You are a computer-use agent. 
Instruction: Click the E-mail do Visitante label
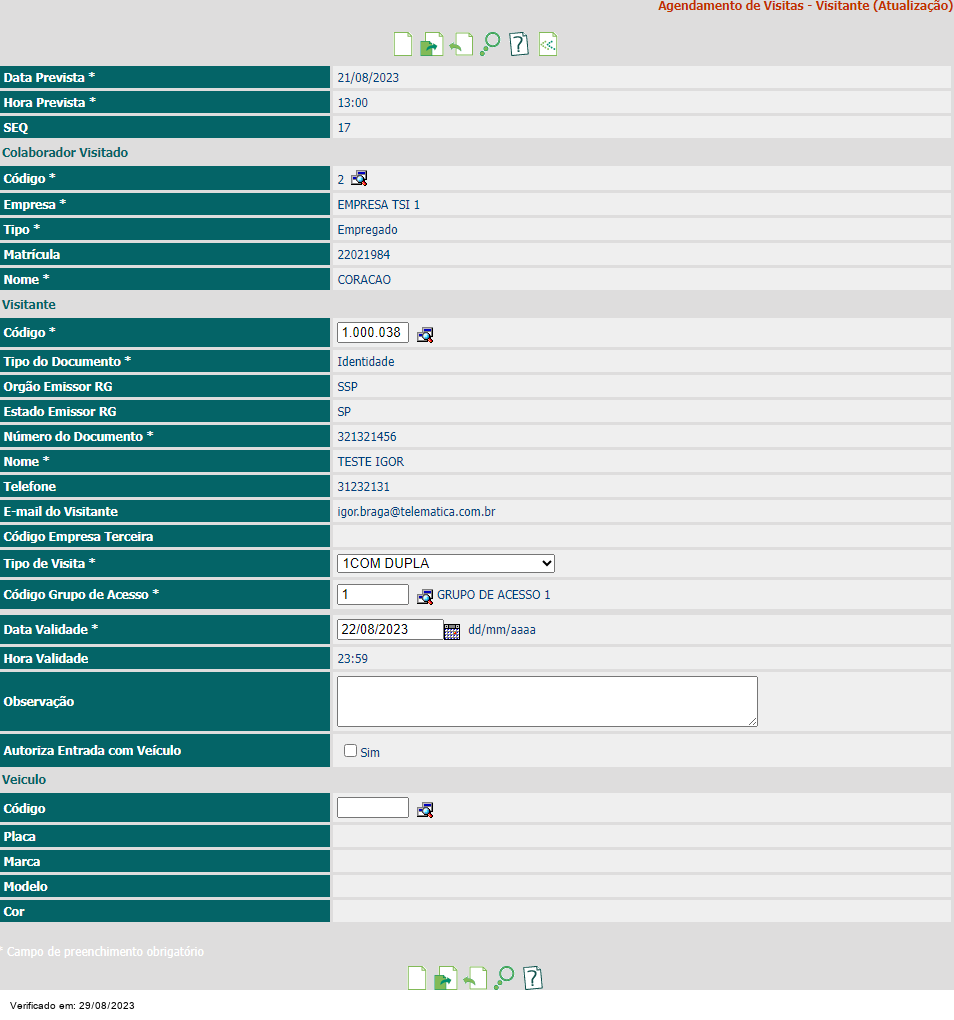(x=60, y=512)
